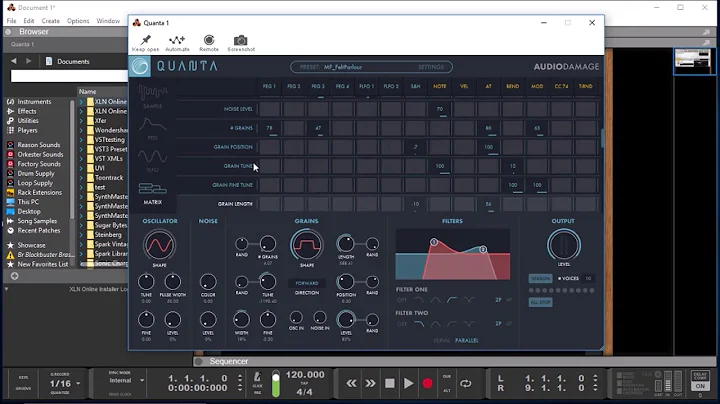This screenshot has height=404, width=720.
Task: Toggle the grain DIRECTION FORWARD selector
Action: coord(307,283)
